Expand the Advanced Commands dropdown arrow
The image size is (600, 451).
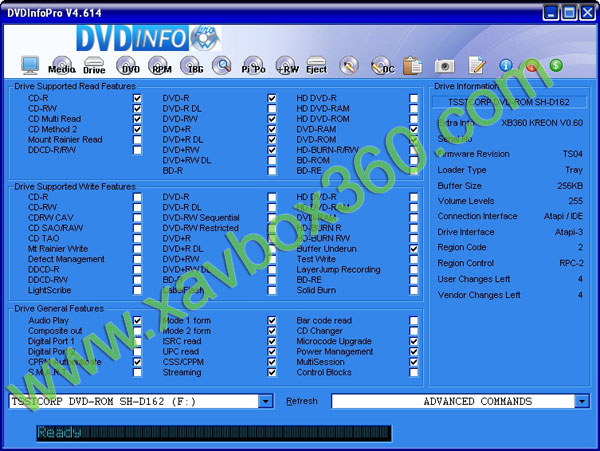pos(582,401)
